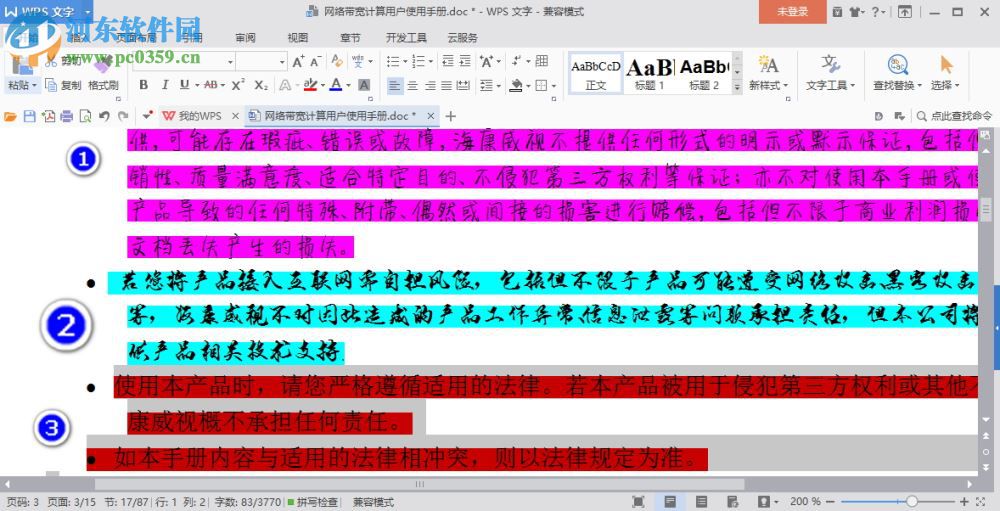Image resolution: width=1000 pixels, height=511 pixels.
Task: Clear formatting with eraser icon
Action: point(337,61)
